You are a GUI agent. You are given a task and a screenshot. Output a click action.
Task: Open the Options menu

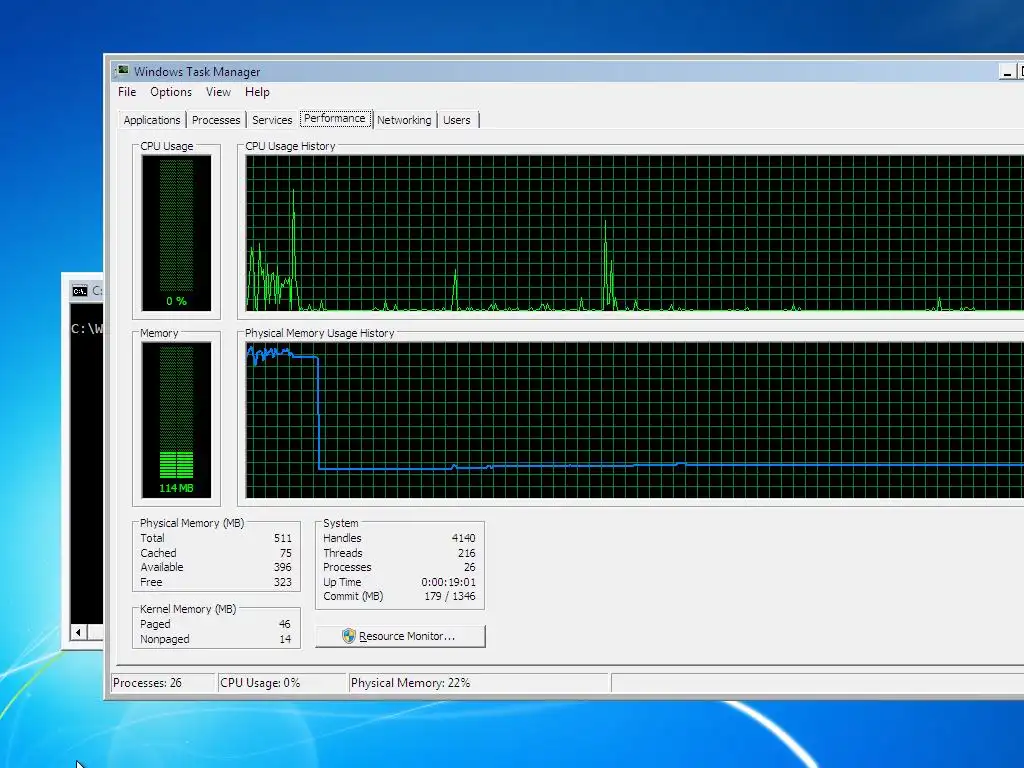coord(171,92)
